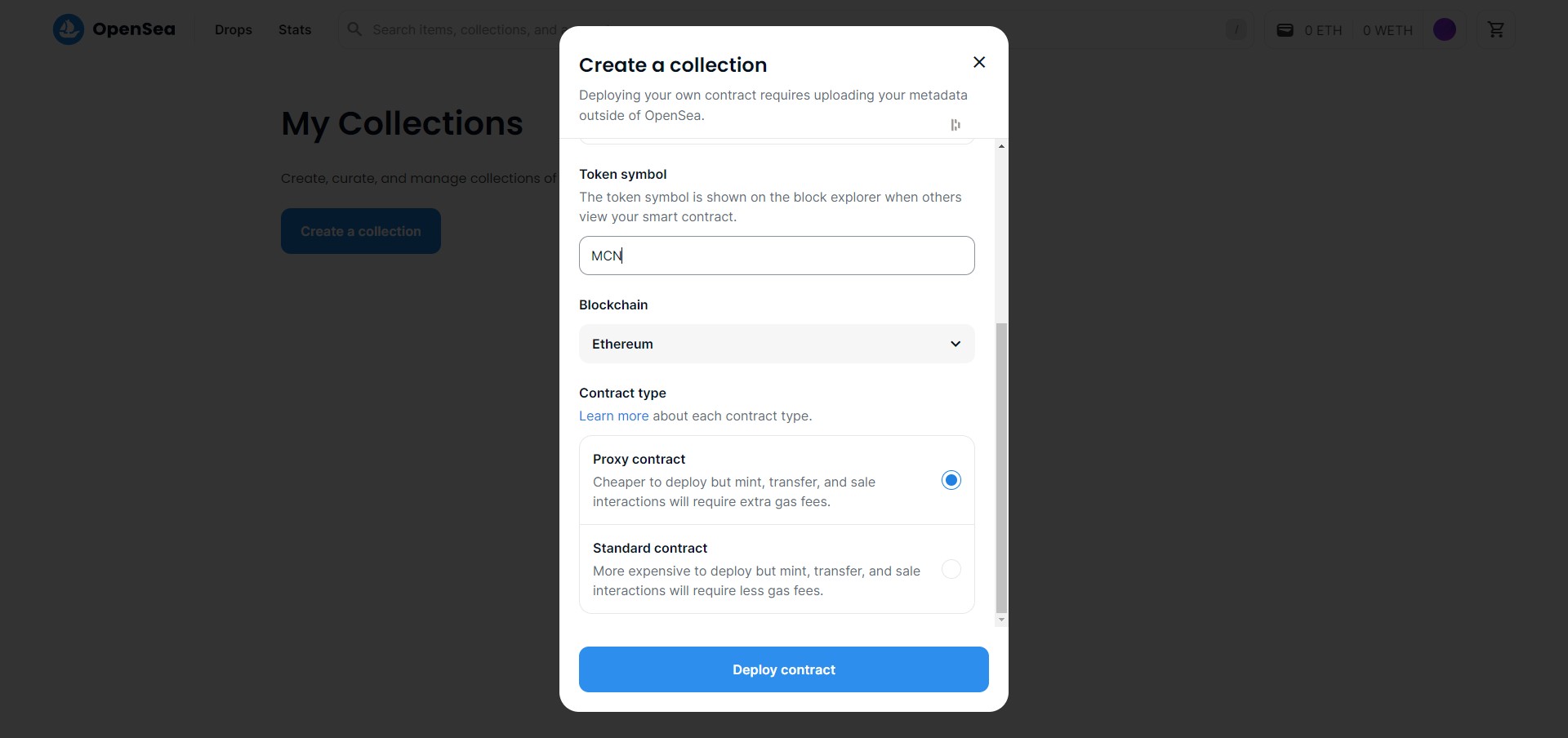The height and width of the screenshot is (738, 1568).
Task: Follow the Learn more link
Action: (614, 416)
